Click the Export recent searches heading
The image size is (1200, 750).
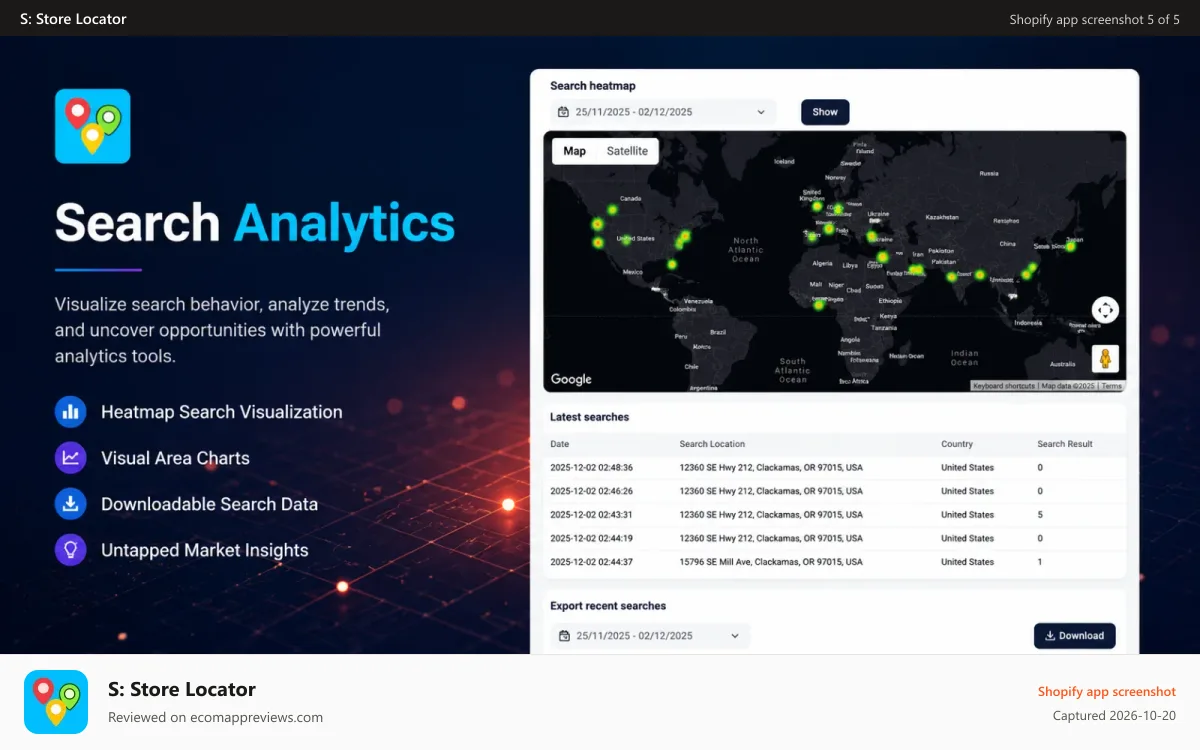[x=608, y=606]
